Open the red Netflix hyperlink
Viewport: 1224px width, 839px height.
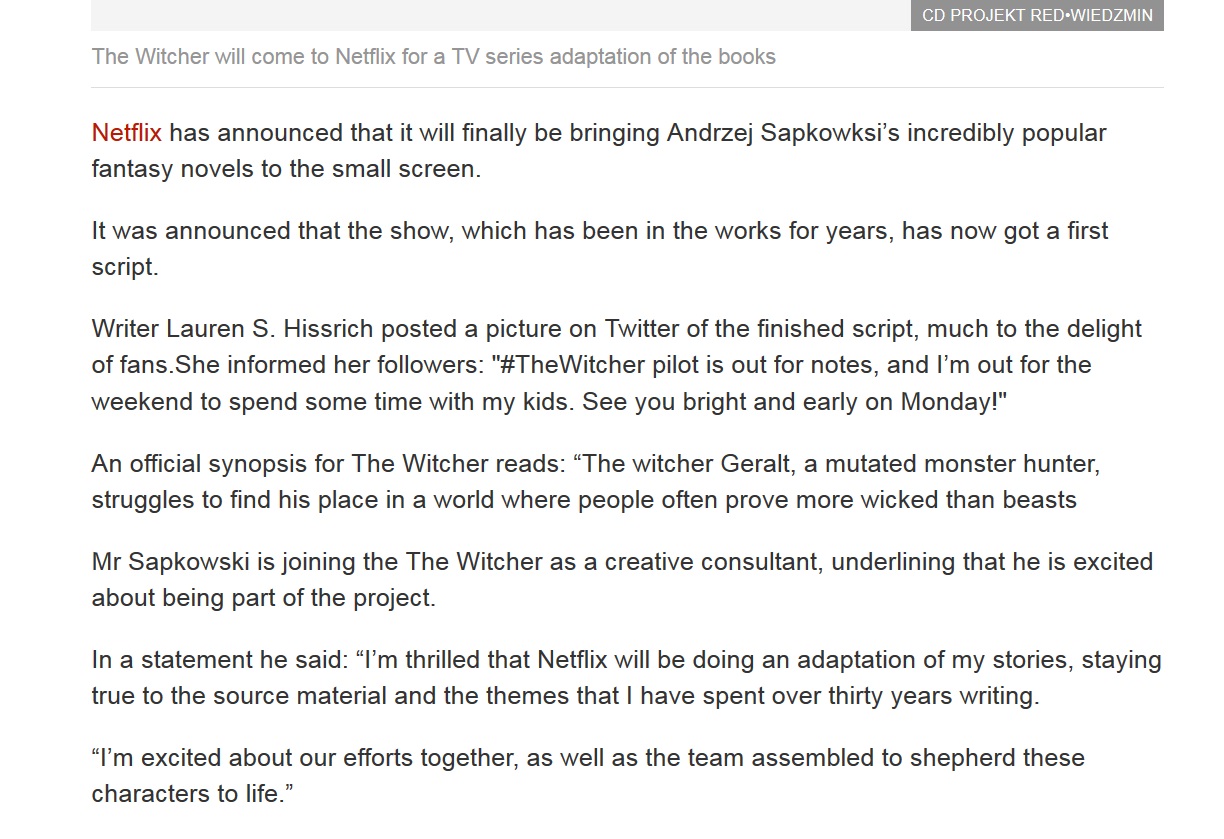click(x=126, y=133)
